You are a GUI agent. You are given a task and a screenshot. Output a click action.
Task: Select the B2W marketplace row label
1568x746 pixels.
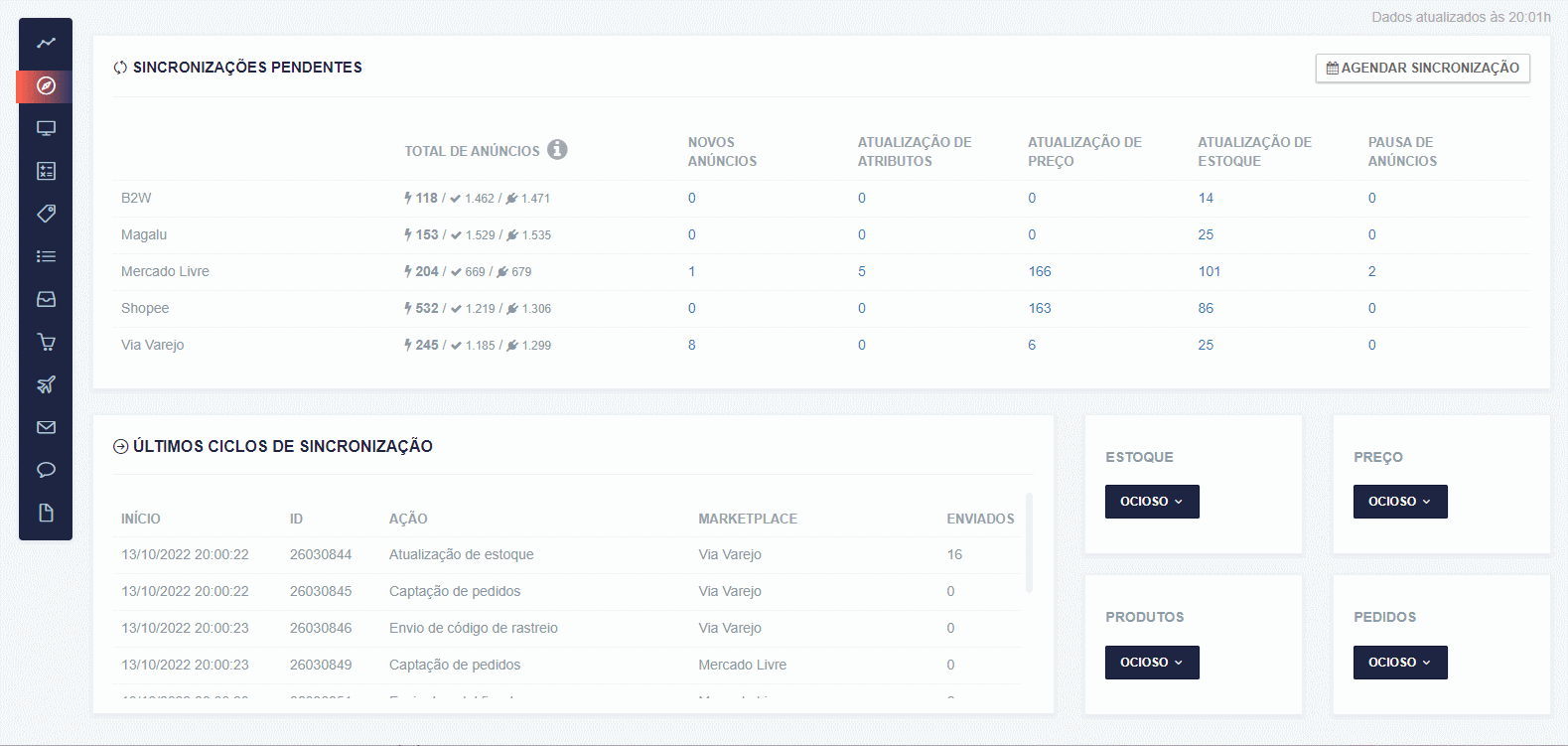(136, 198)
